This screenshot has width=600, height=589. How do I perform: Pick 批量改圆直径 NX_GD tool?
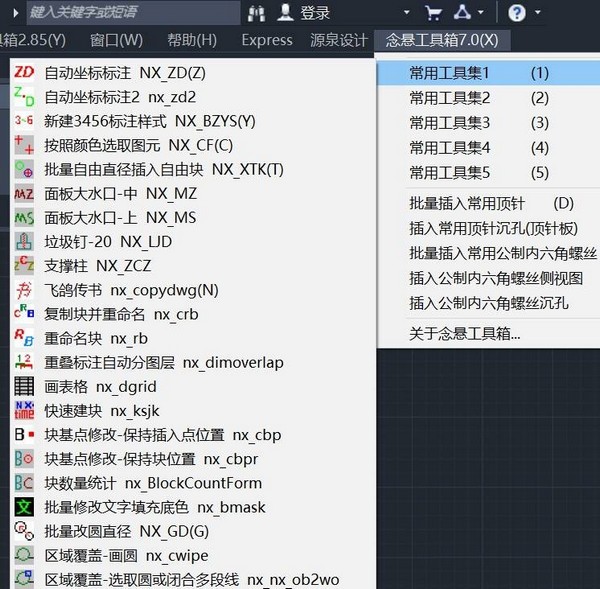pyautogui.click(x=126, y=531)
